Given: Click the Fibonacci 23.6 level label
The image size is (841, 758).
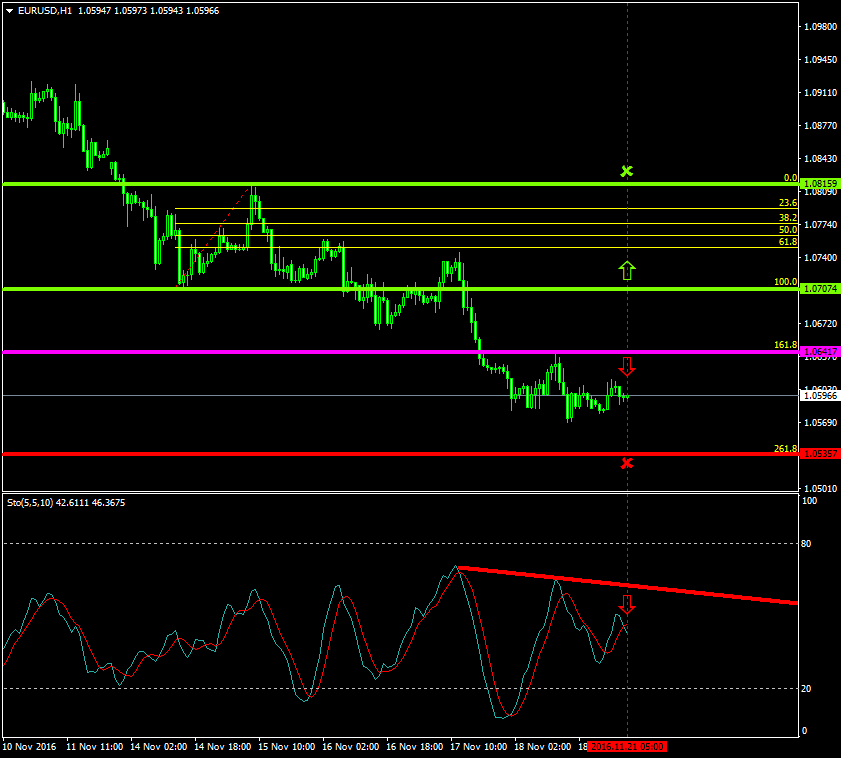Looking at the screenshot, I should click(x=787, y=203).
